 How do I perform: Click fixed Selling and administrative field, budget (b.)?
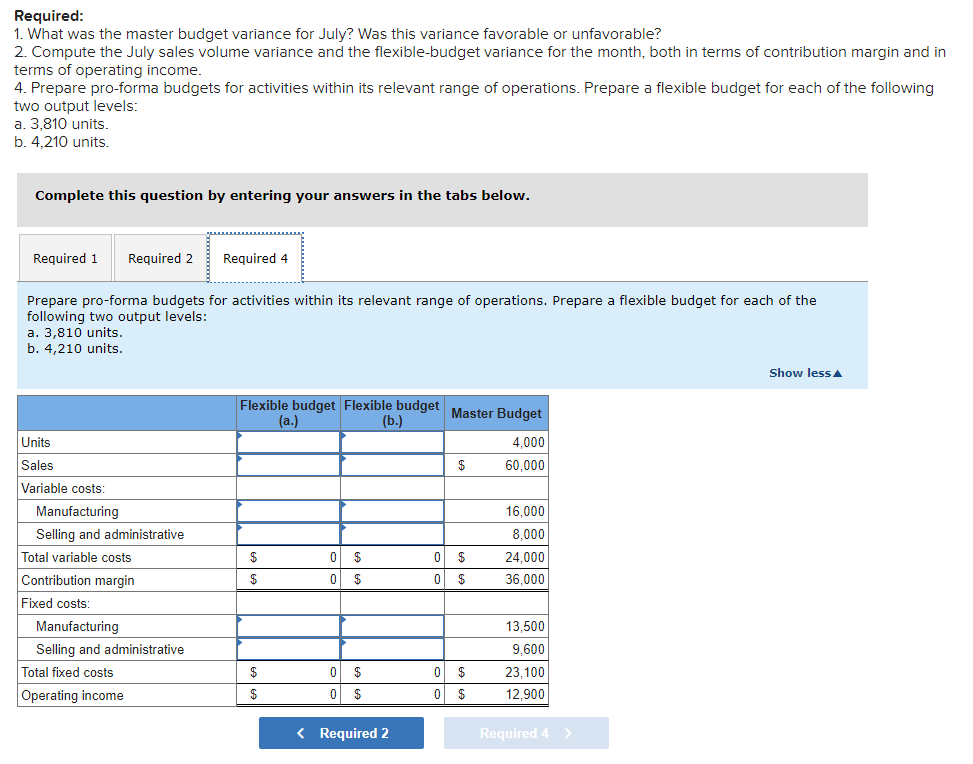click(x=392, y=649)
